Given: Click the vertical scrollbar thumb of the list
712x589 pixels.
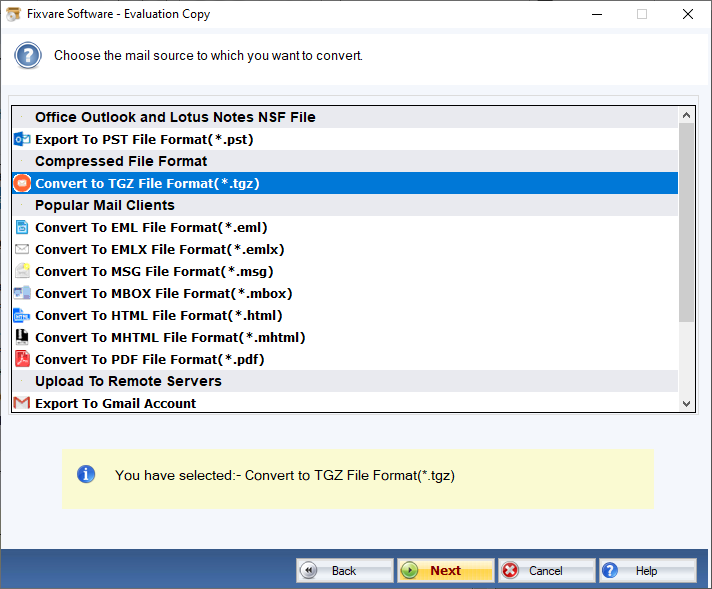Looking at the screenshot, I should [686, 223].
